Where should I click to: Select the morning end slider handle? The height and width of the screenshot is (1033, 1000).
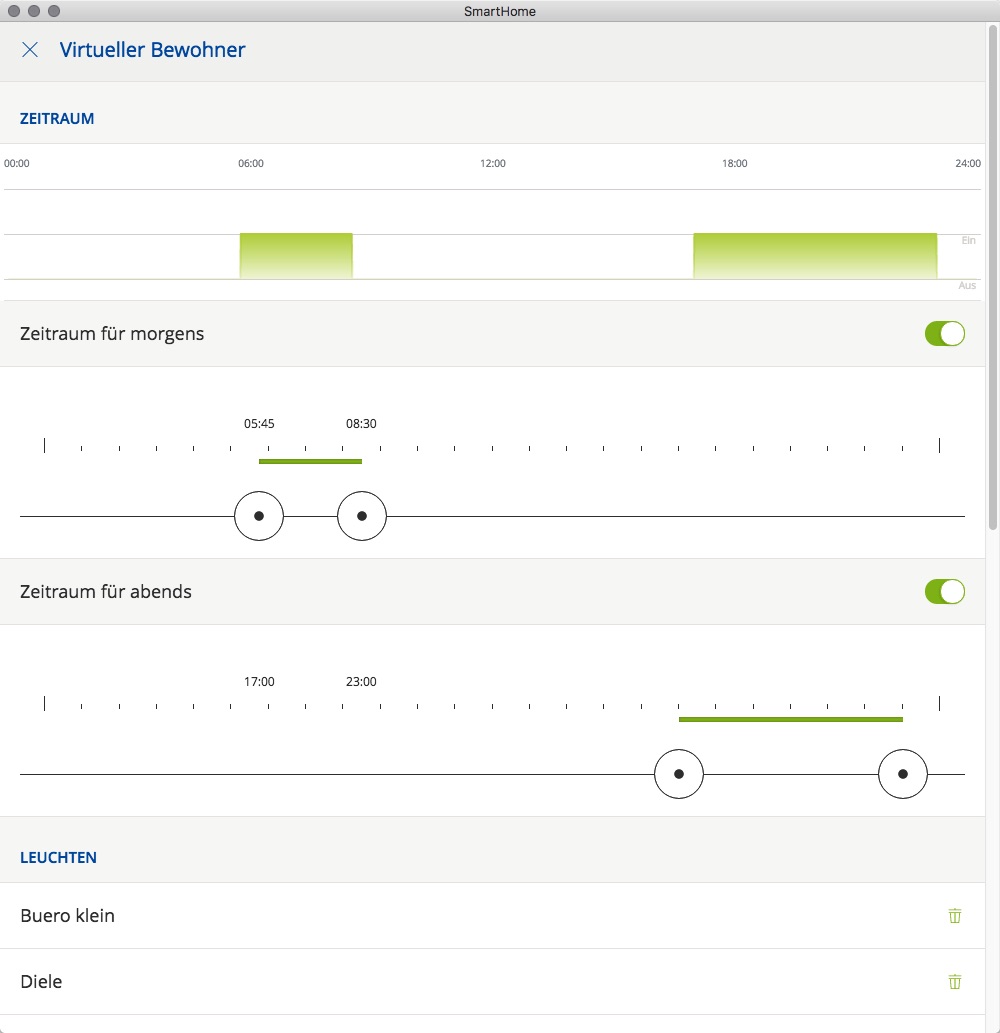(362, 516)
